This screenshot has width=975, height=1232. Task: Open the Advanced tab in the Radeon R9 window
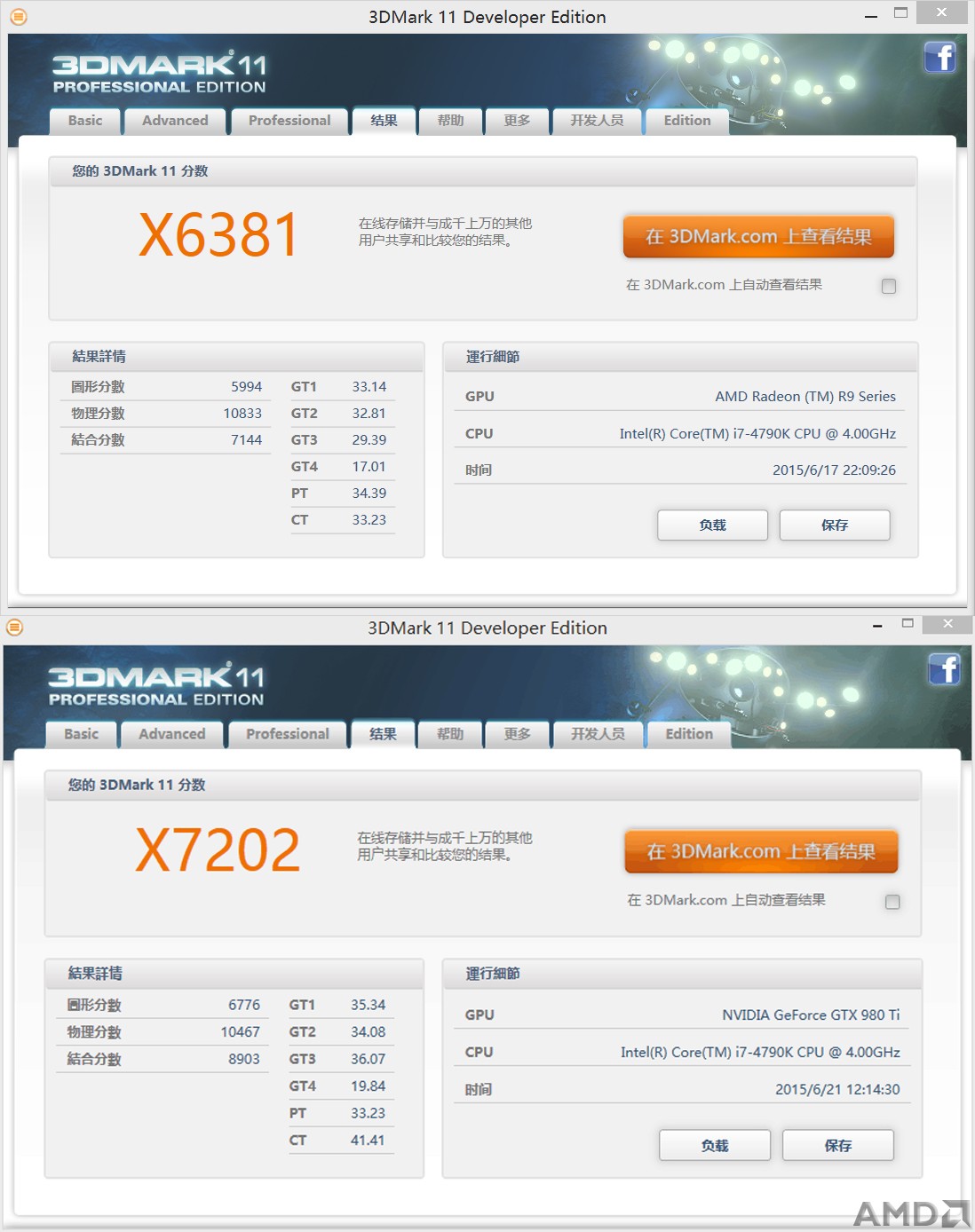coord(175,121)
